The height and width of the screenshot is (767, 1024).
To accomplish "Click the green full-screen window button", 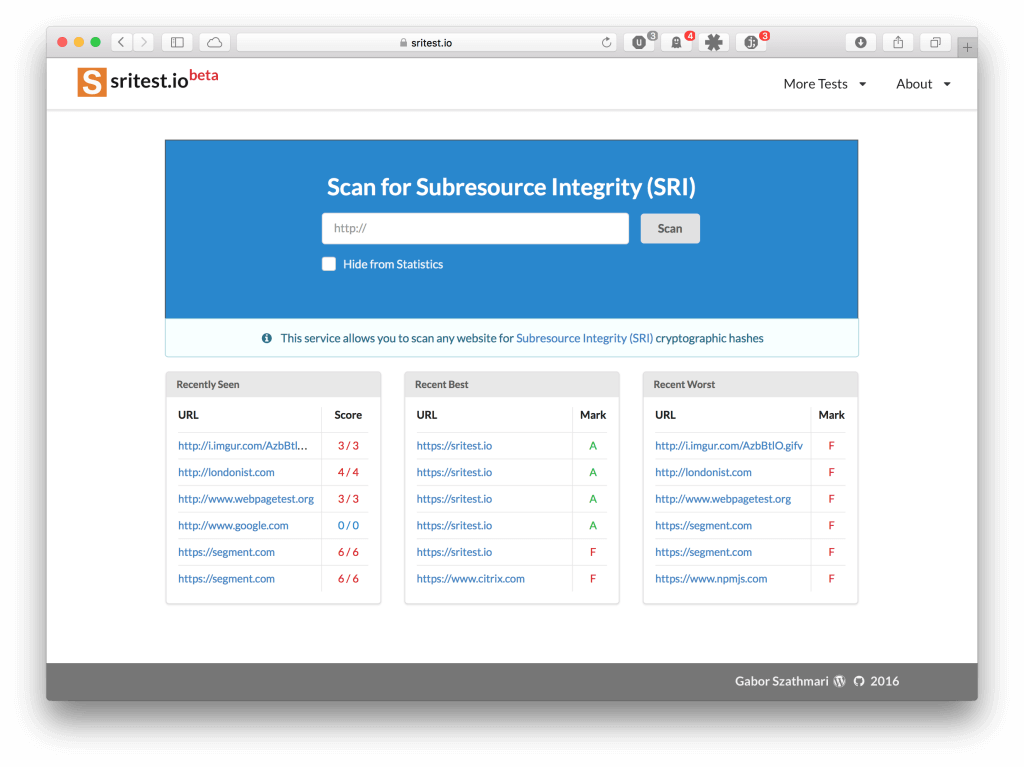I will (x=95, y=42).
